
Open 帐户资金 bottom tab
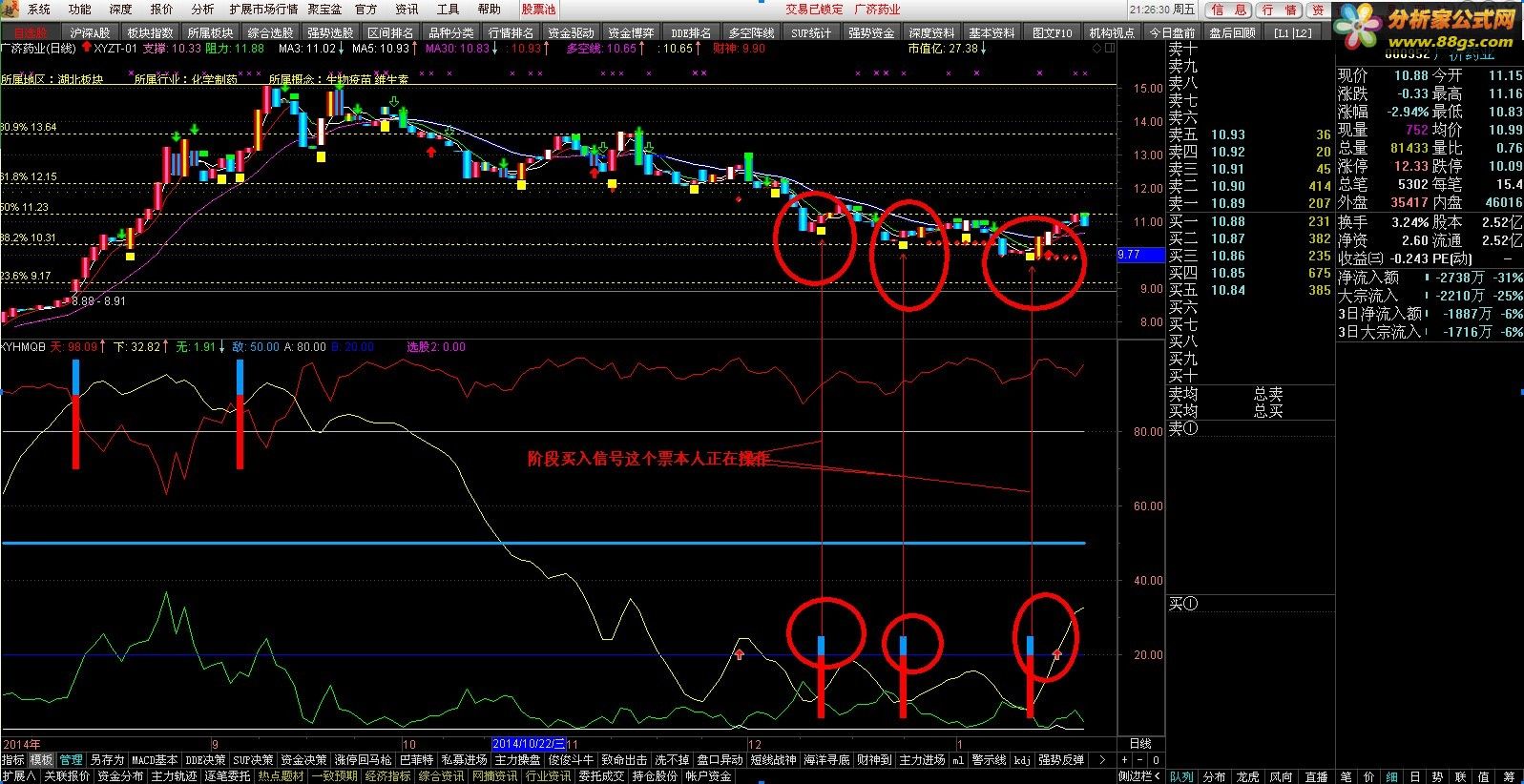(x=708, y=776)
